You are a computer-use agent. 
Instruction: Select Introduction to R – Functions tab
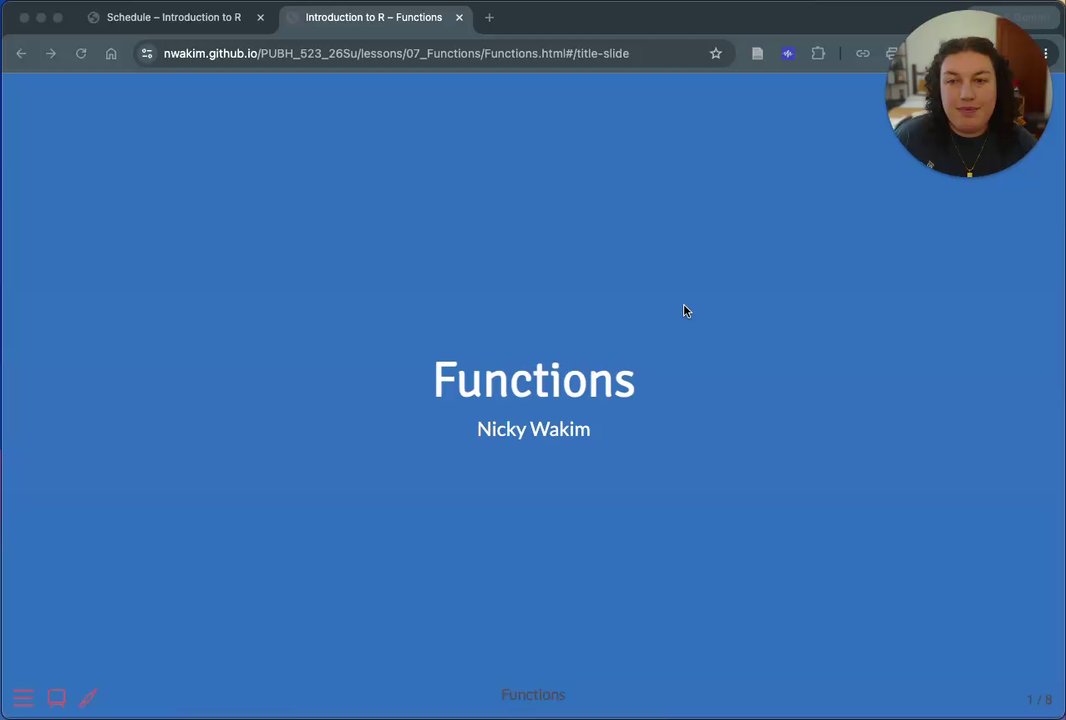[373, 18]
